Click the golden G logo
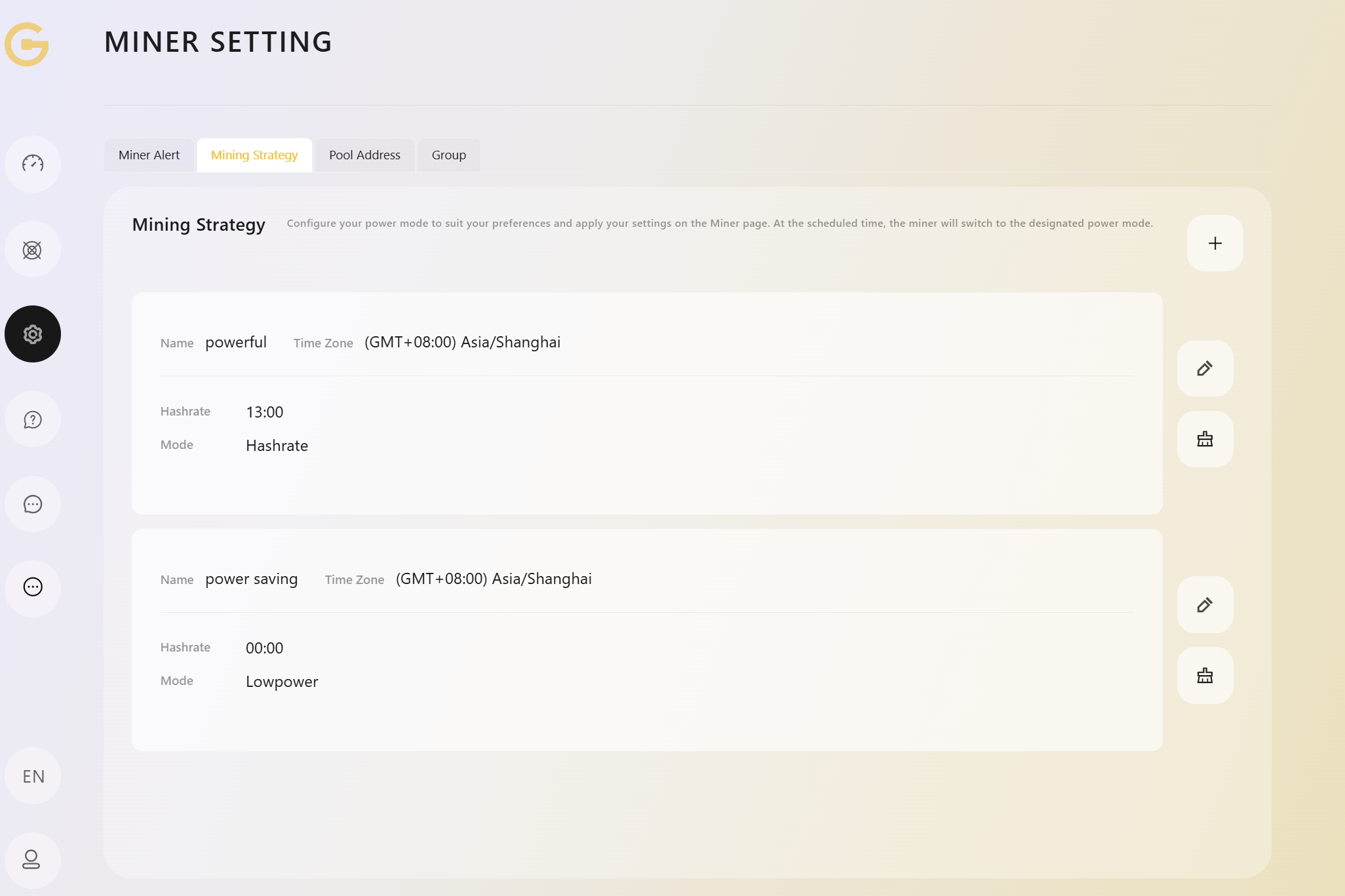This screenshot has width=1345, height=896. click(x=27, y=44)
